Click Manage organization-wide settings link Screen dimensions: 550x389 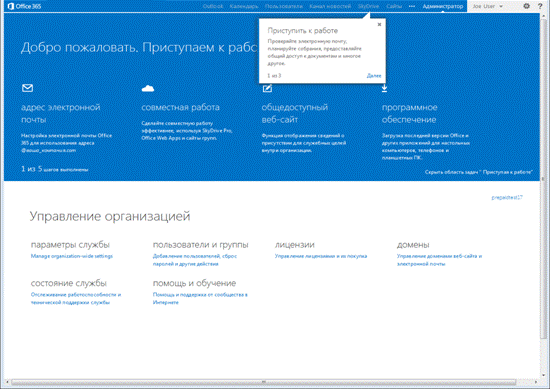click(72, 256)
